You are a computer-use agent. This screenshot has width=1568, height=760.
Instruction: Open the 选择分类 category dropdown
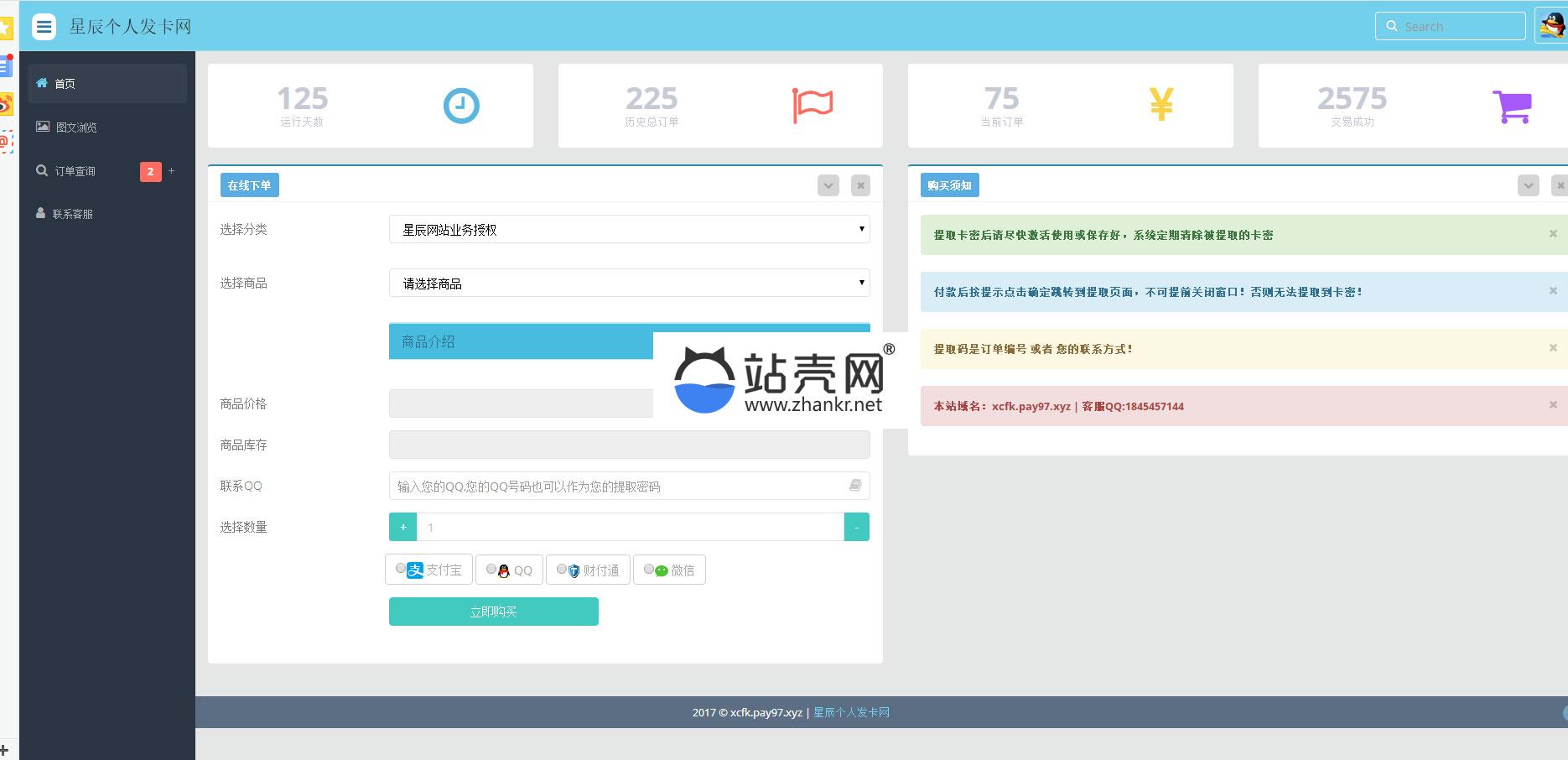point(629,229)
